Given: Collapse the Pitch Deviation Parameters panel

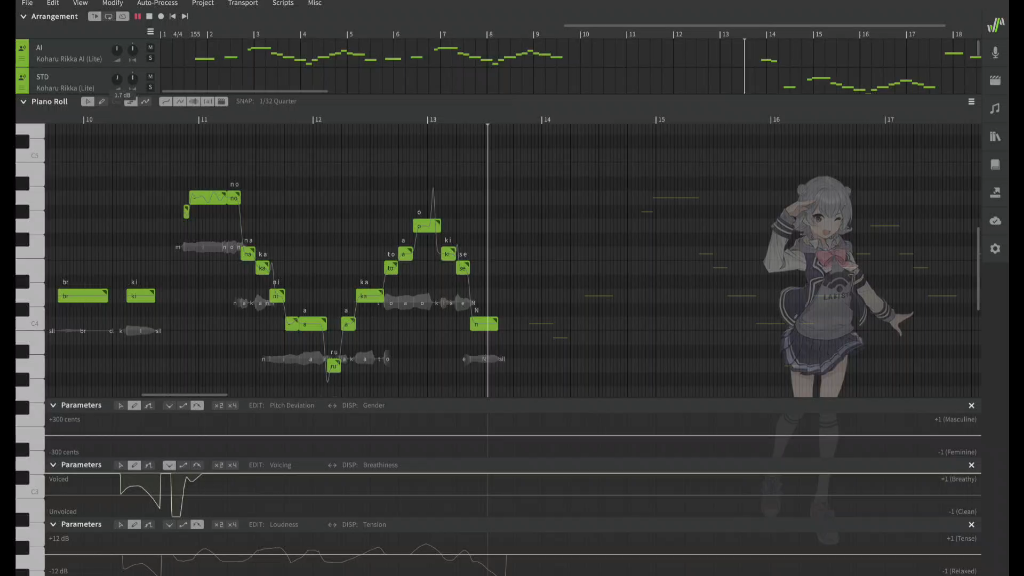Looking at the screenshot, I should click(x=53, y=405).
